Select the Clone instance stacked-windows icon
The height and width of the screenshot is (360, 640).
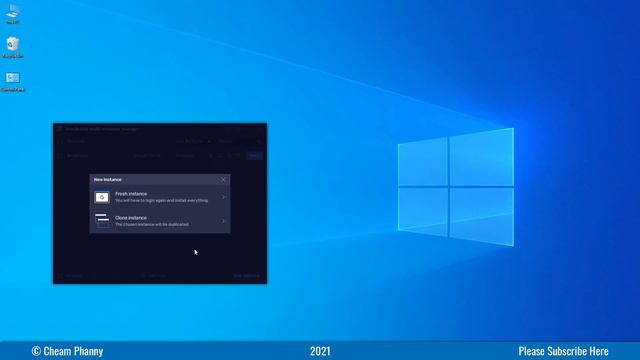click(102, 220)
